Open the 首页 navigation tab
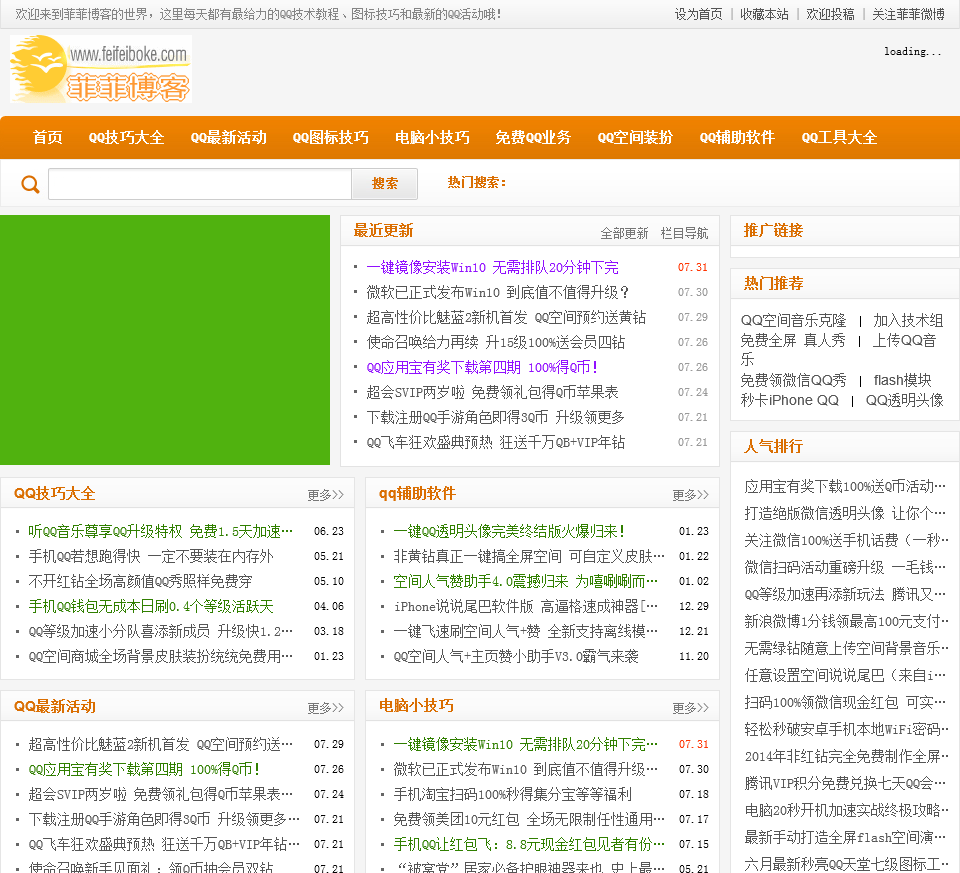The width and height of the screenshot is (960, 873). coord(47,138)
